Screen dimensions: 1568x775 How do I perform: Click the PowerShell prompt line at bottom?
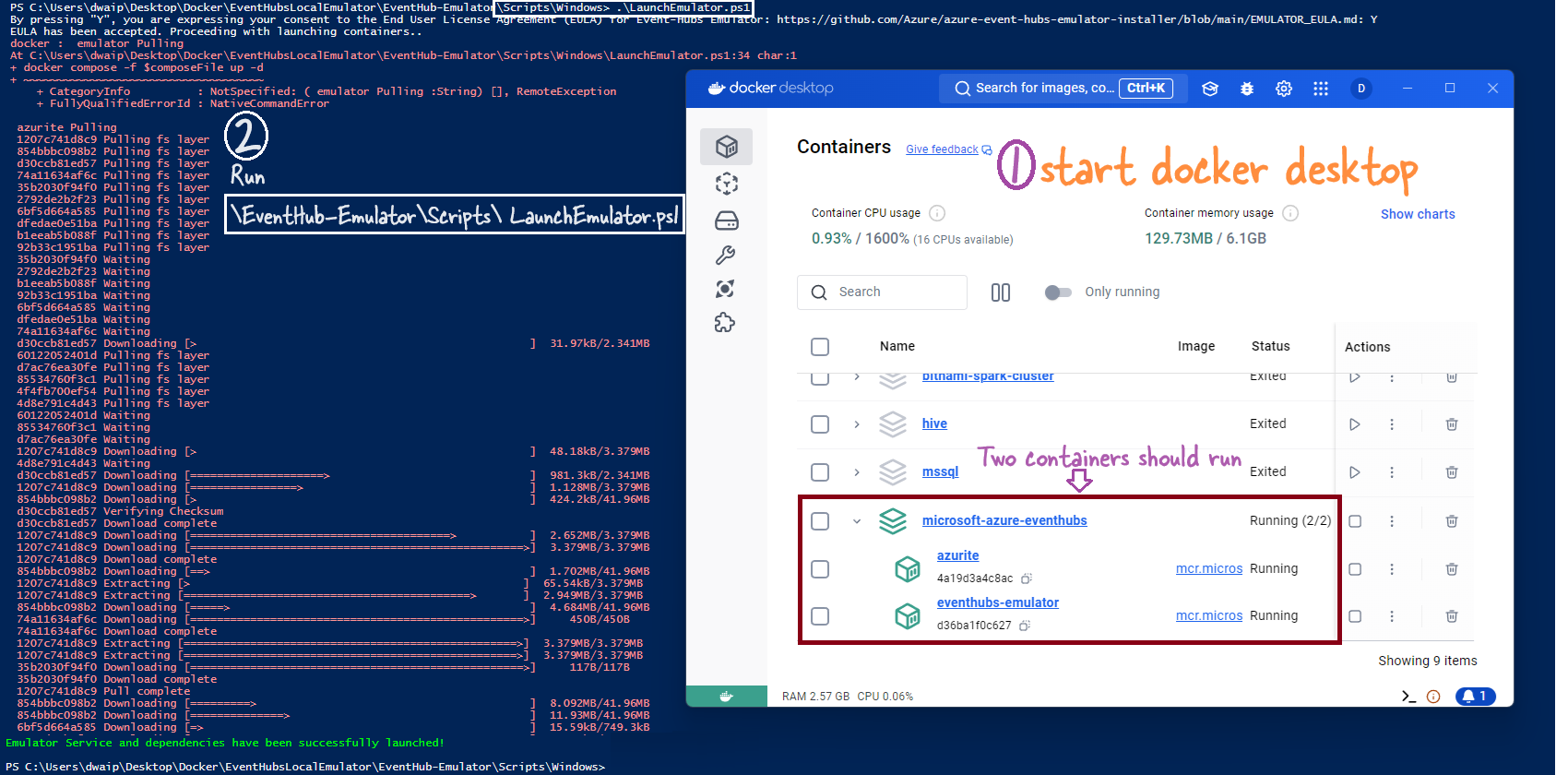tap(305, 767)
